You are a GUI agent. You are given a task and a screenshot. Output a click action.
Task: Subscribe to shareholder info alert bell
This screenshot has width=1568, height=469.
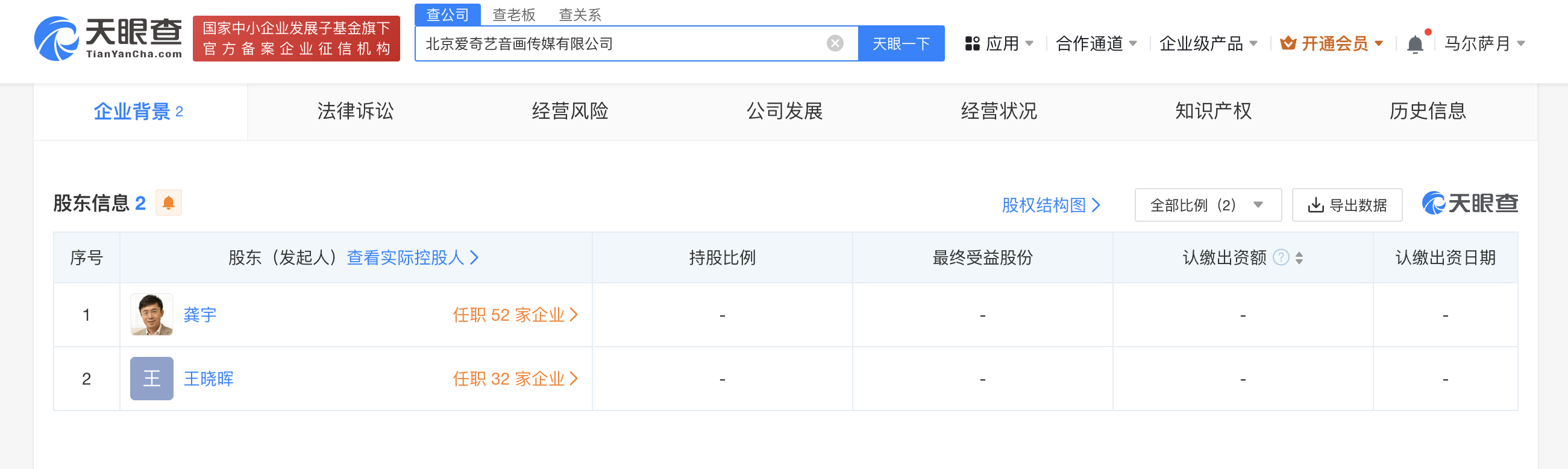tap(169, 203)
